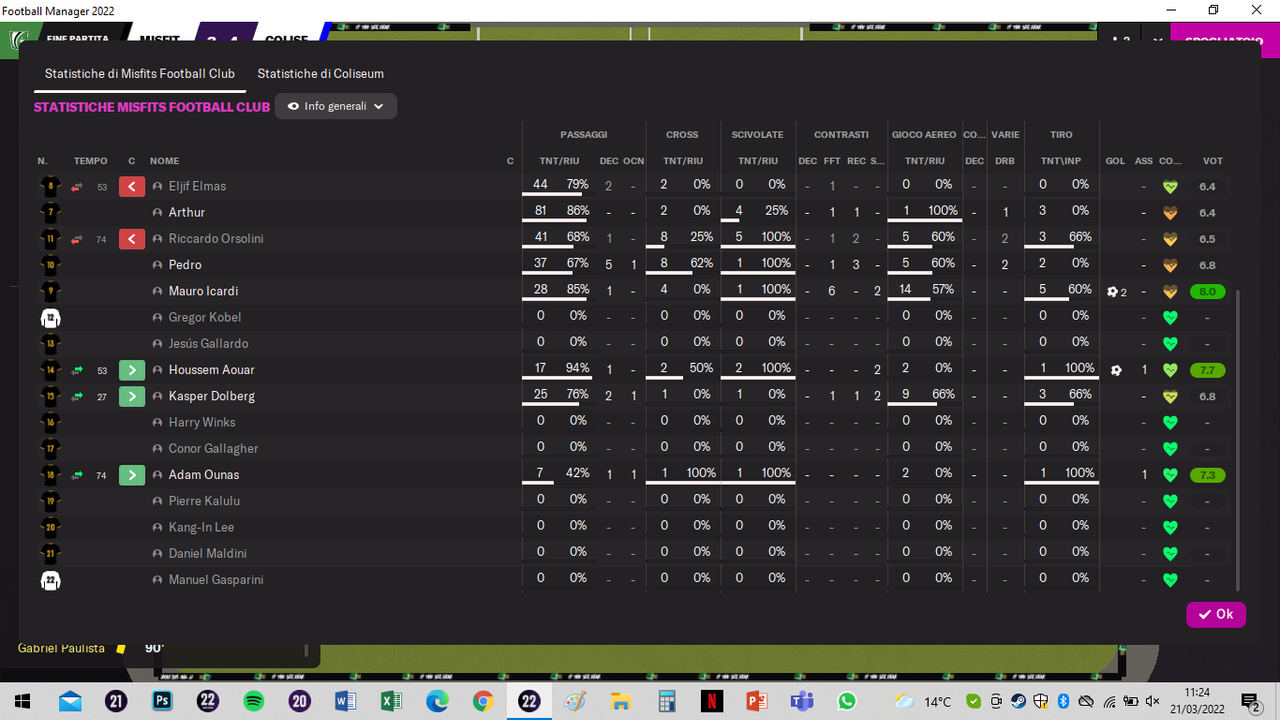This screenshot has width=1280, height=720.
Task: Click the green substituted-on arrow for Kasper Dolberg
Action: pyautogui.click(x=132, y=396)
